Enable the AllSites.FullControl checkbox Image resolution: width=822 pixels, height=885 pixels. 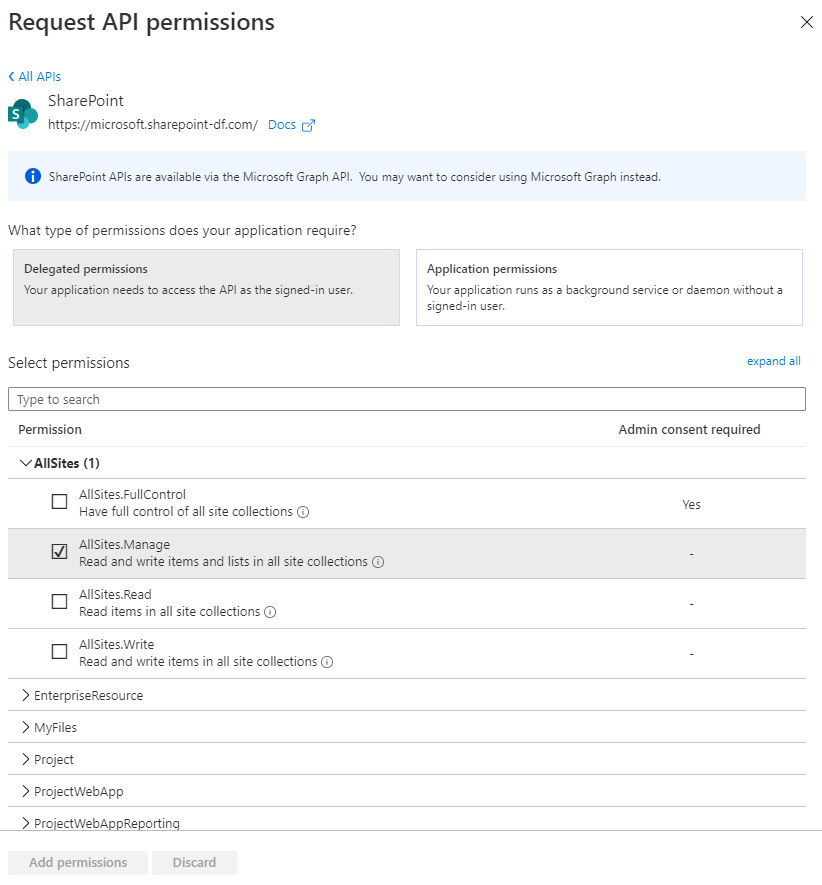click(60, 502)
